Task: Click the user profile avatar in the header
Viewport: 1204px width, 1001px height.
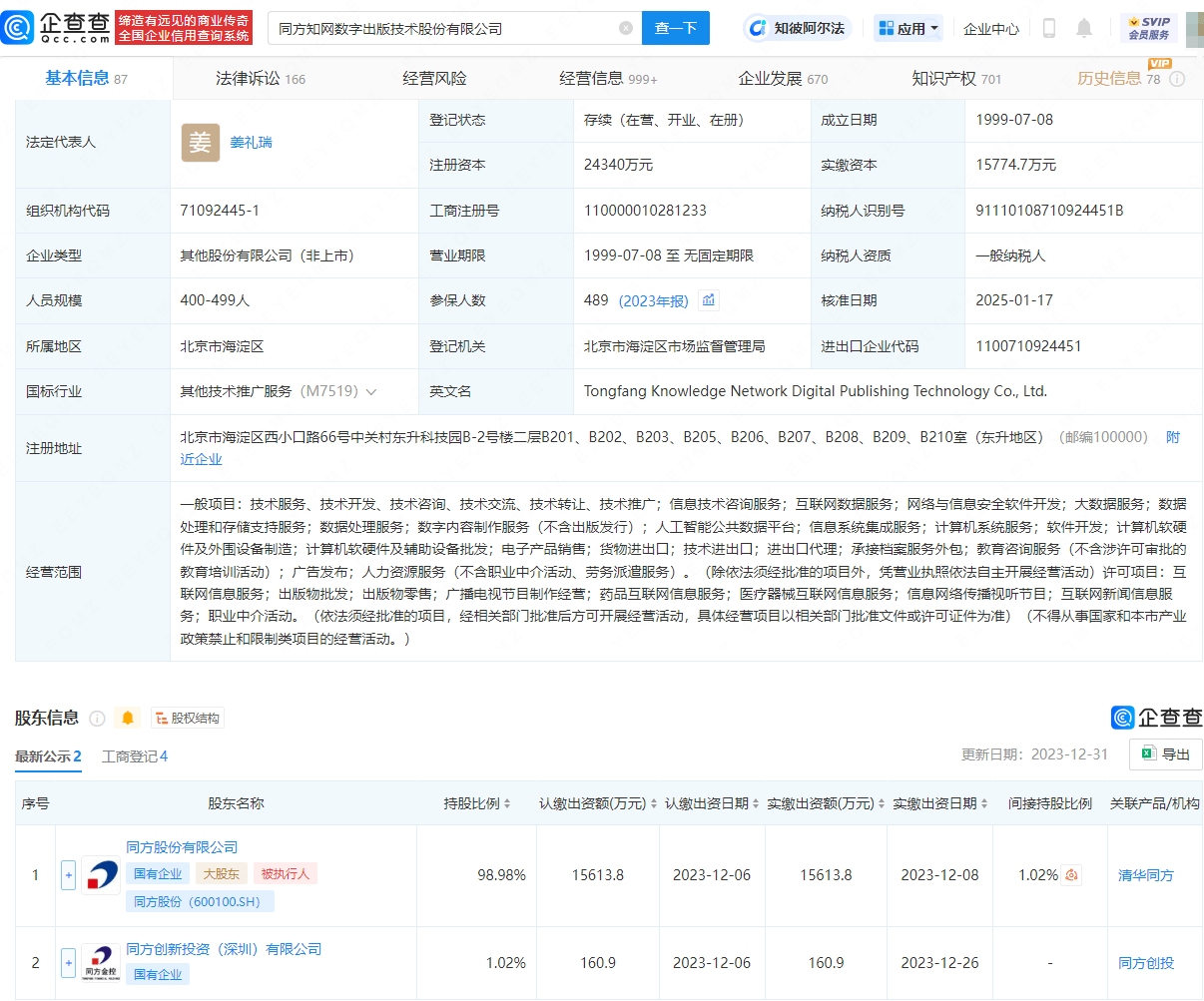Action: pos(1194,29)
